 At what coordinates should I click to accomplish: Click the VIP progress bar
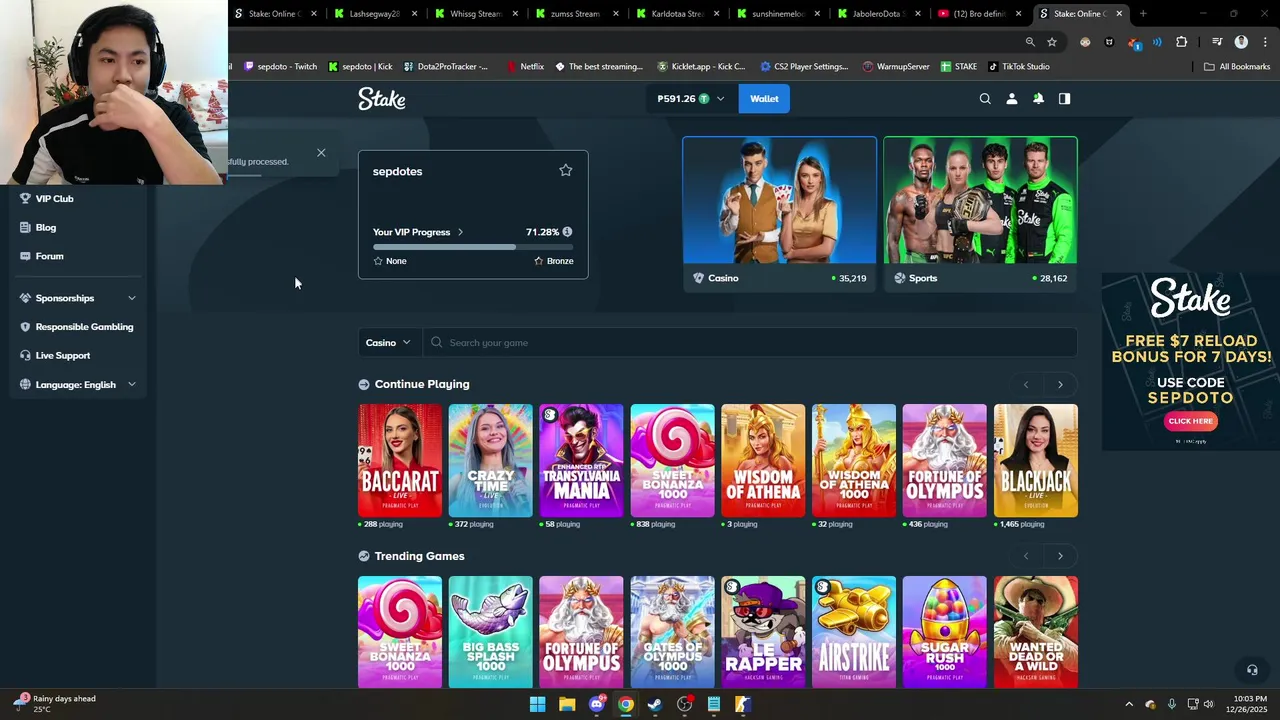(x=473, y=246)
